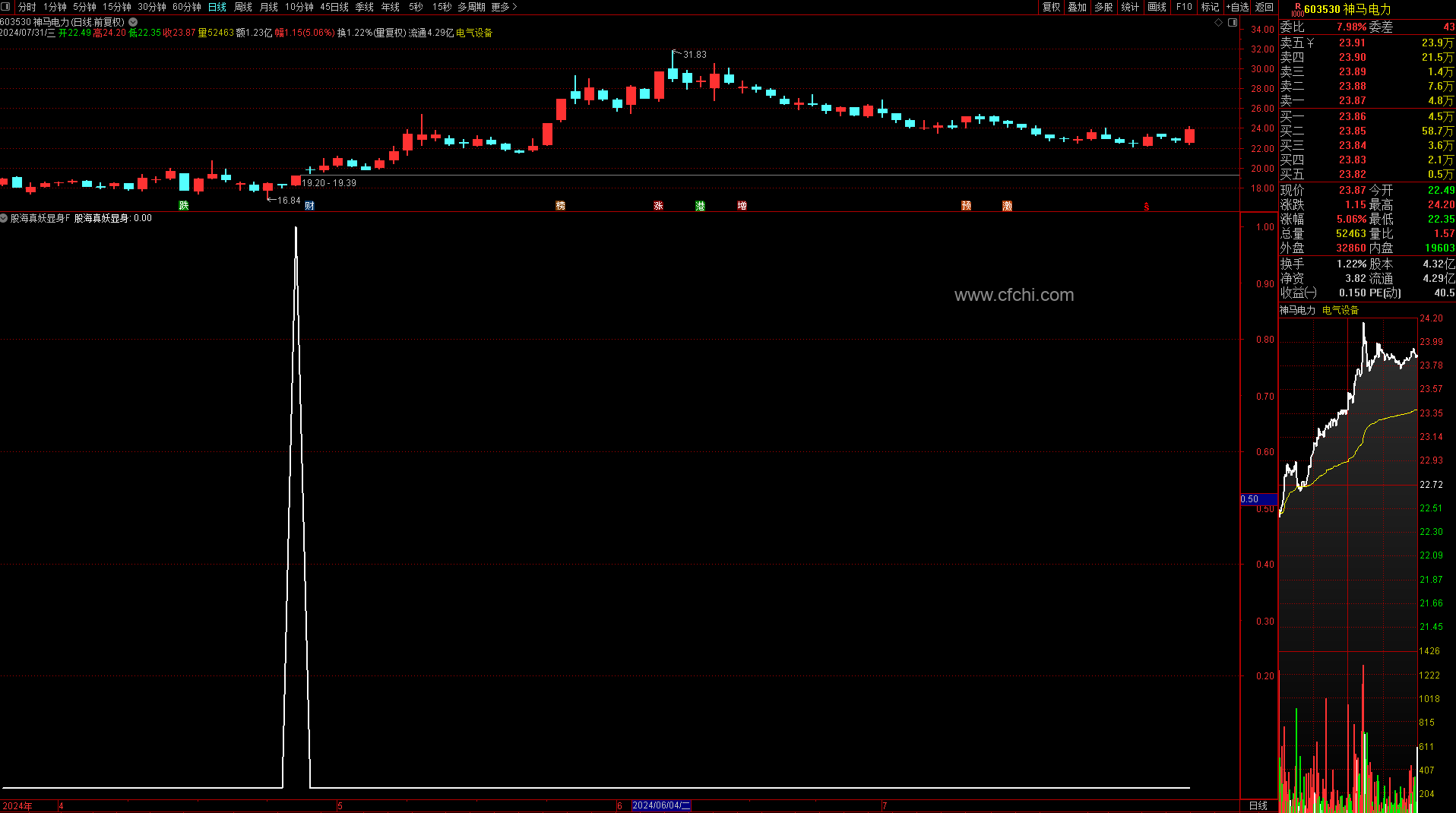Open the 多股 multi-stock view

coord(1103,7)
